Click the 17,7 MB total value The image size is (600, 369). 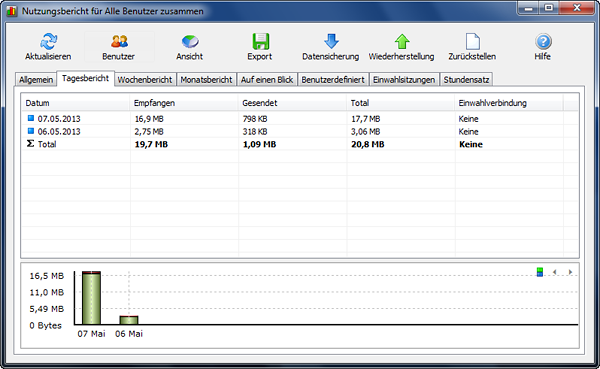click(x=365, y=119)
